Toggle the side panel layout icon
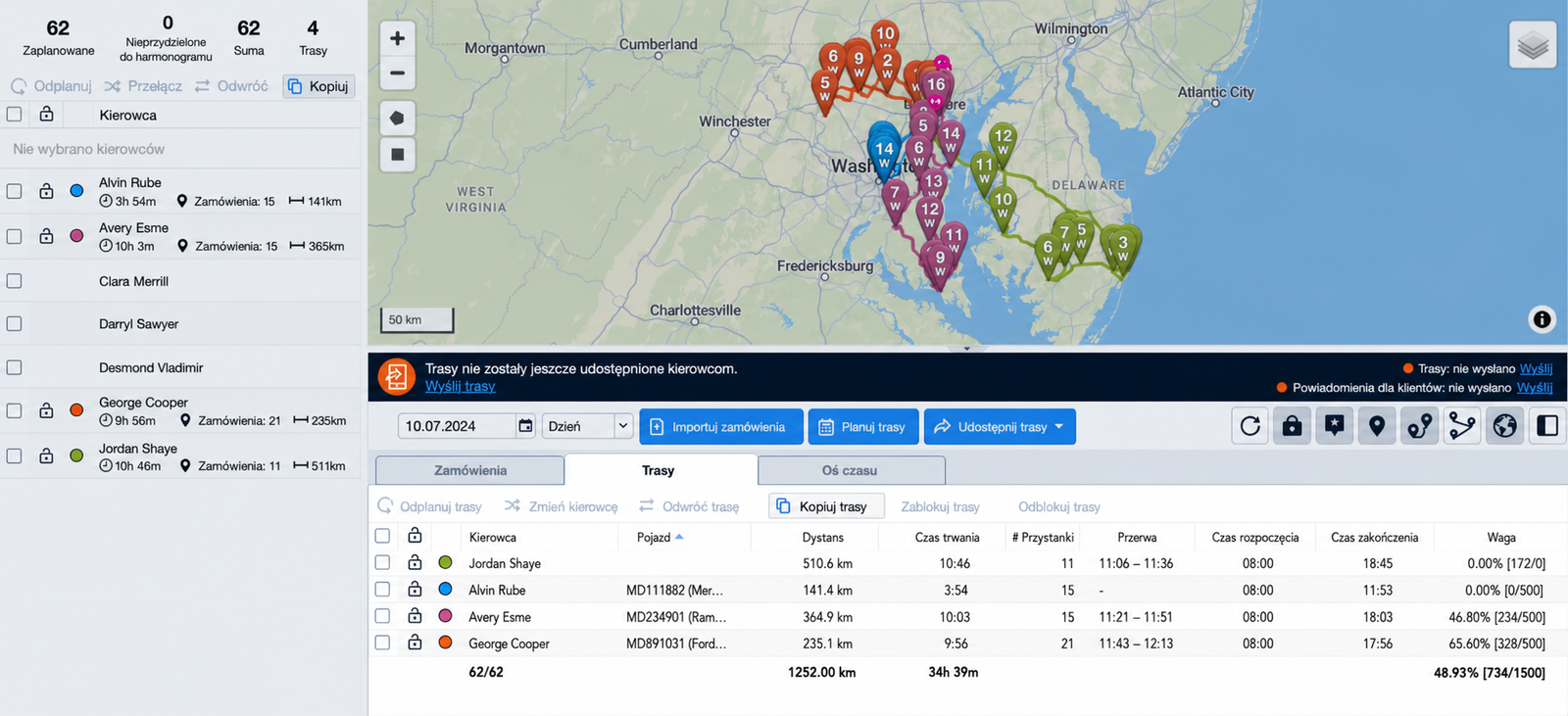 (1547, 426)
